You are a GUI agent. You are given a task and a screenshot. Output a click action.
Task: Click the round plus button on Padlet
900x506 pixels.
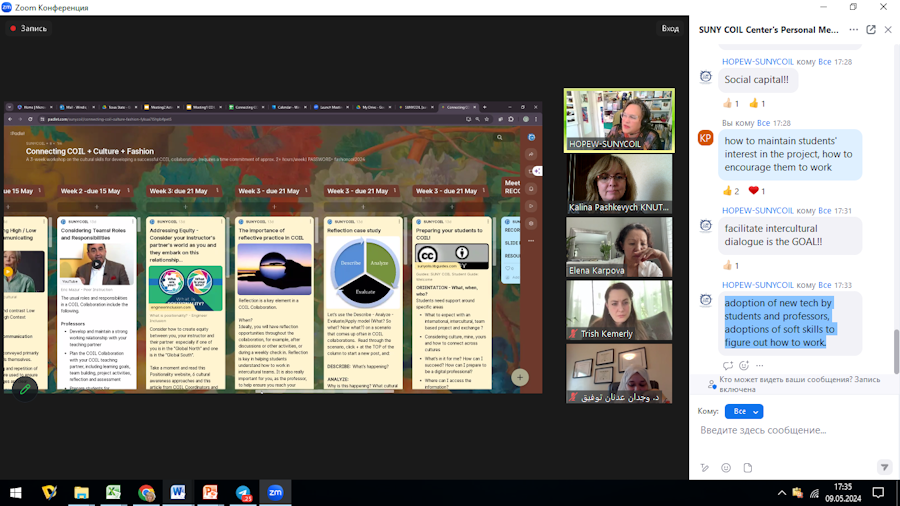[x=520, y=377]
